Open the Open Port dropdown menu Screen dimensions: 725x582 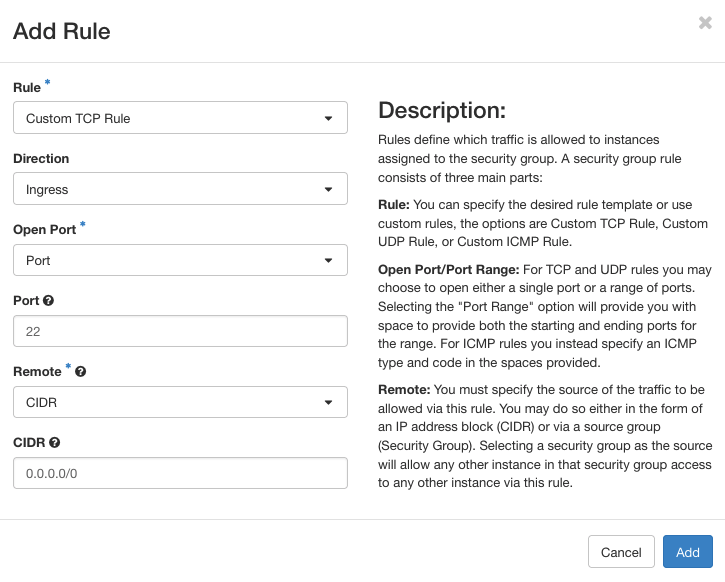[180, 260]
